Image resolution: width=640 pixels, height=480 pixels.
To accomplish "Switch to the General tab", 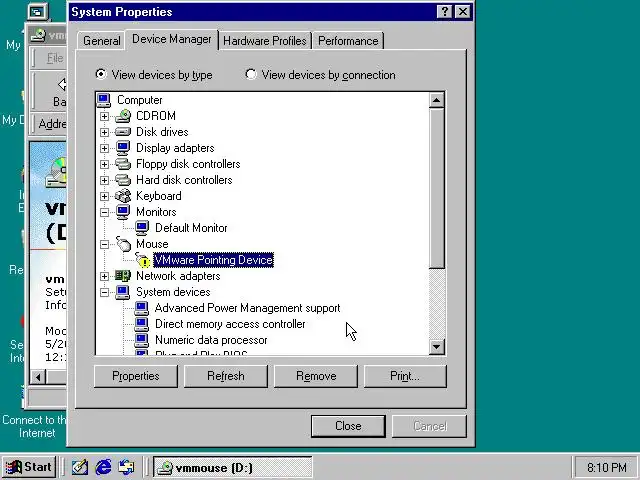I will (101, 41).
